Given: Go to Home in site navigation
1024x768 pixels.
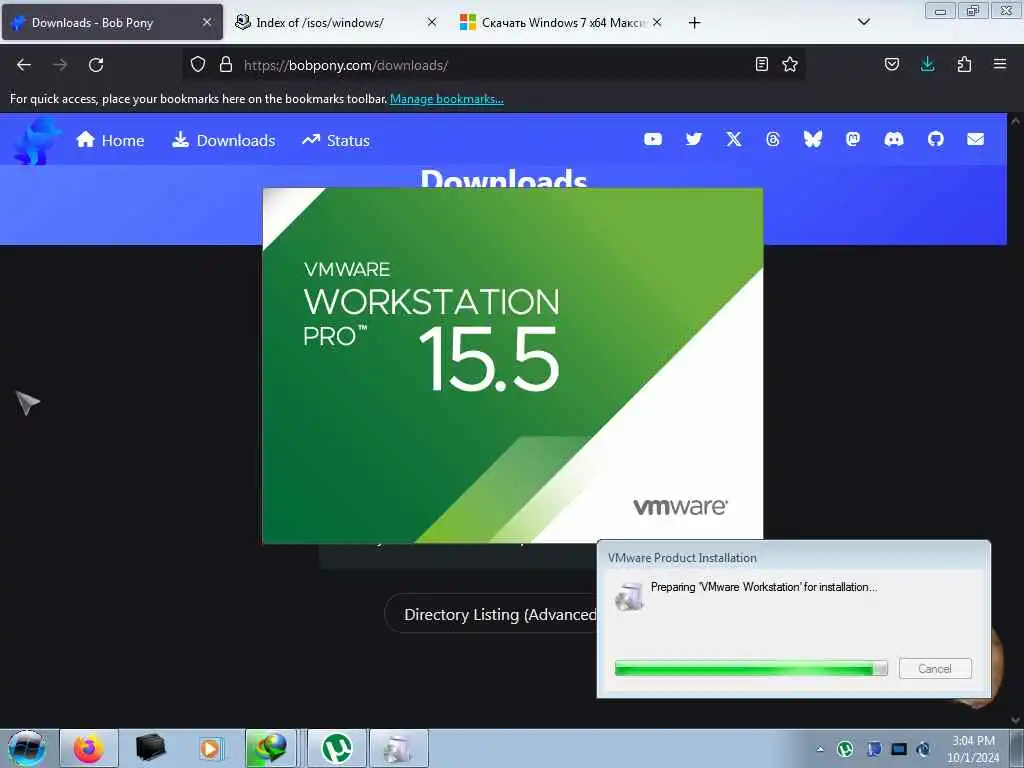Looking at the screenshot, I should point(110,140).
